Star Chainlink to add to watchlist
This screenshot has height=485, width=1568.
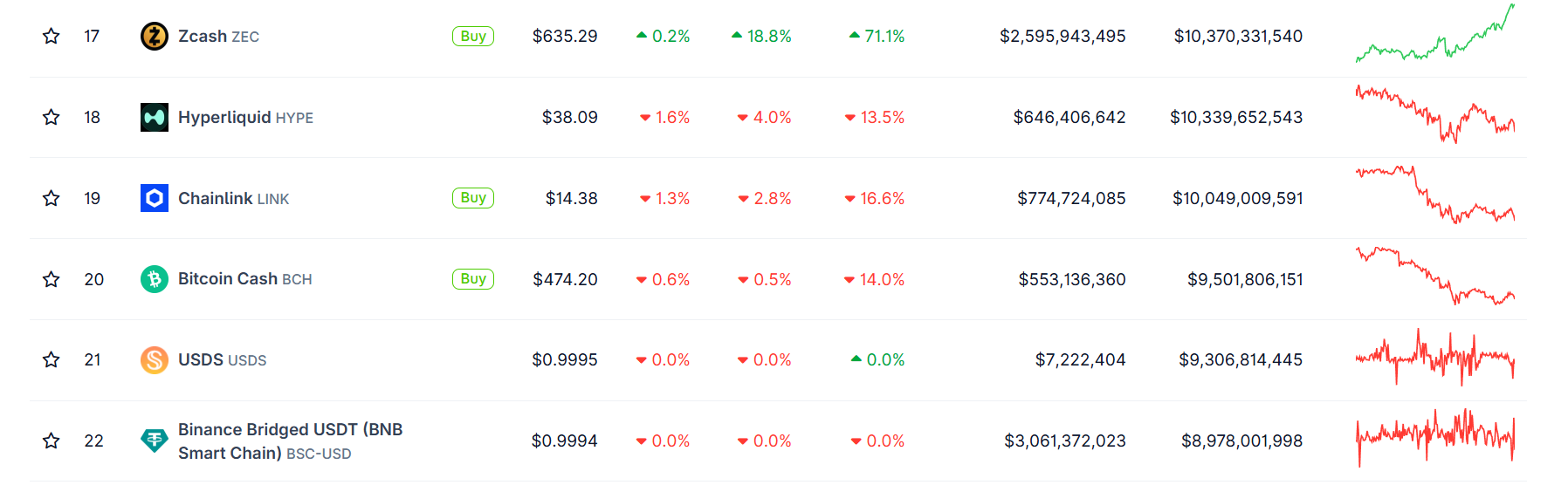[x=52, y=198]
